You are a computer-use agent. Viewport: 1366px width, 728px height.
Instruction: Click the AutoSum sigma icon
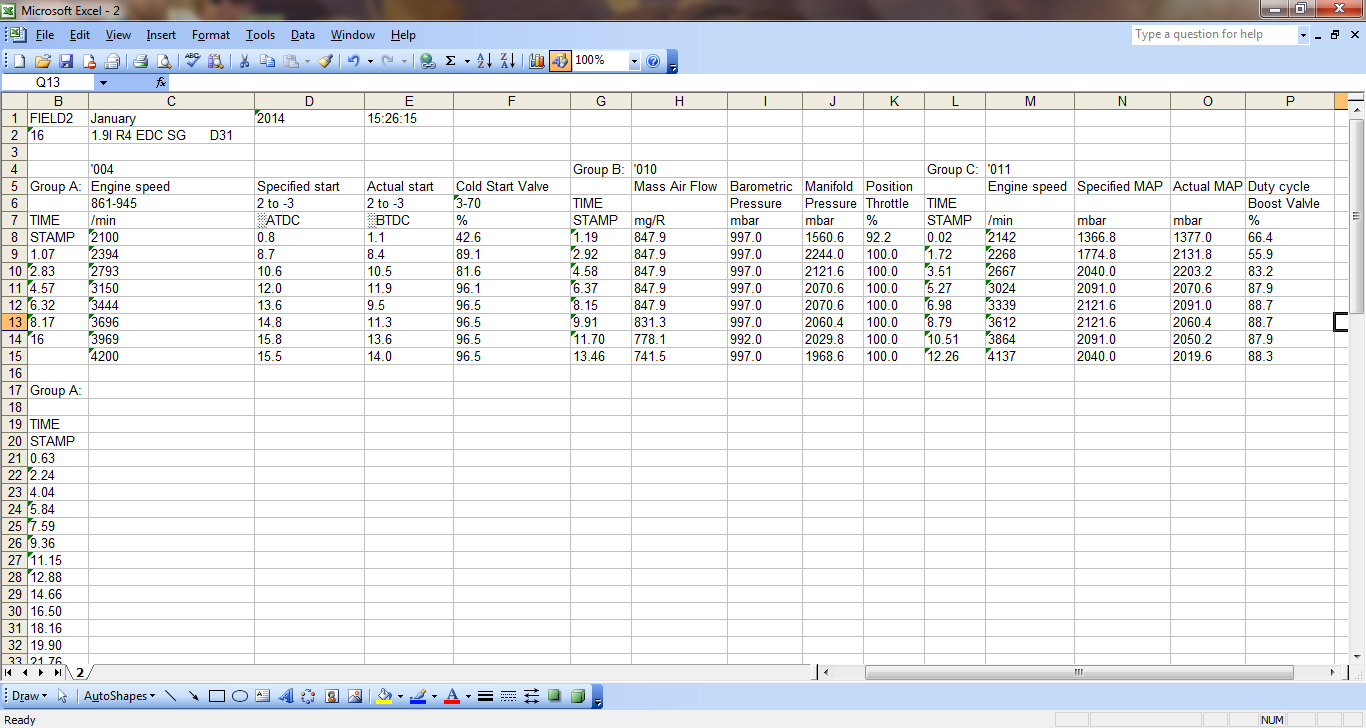pyautogui.click(x=450, y=61)
